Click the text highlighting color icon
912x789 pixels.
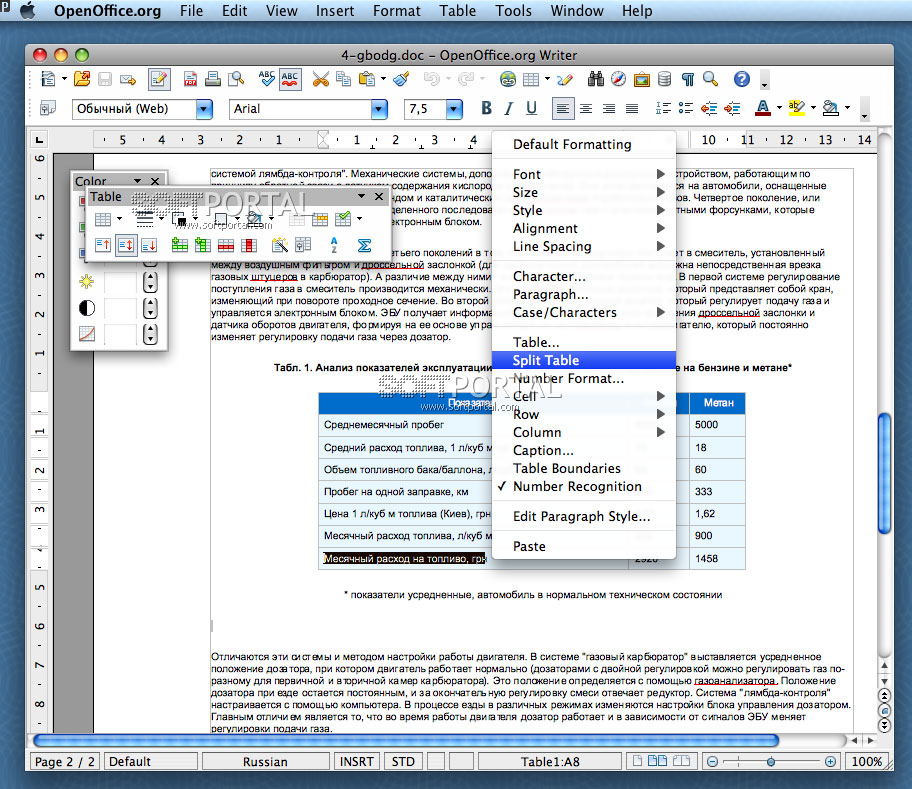click(796, 108)
